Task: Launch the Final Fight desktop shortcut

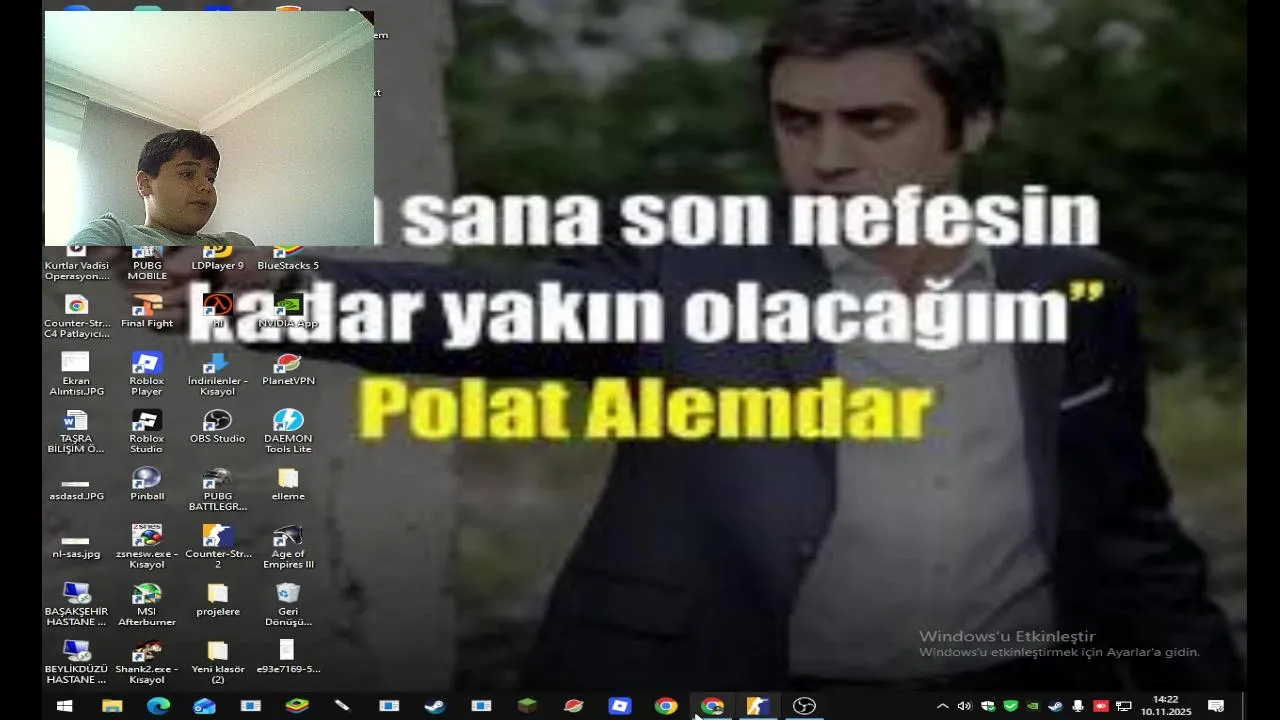Action: pyautogui.click(x=147, y=311)
